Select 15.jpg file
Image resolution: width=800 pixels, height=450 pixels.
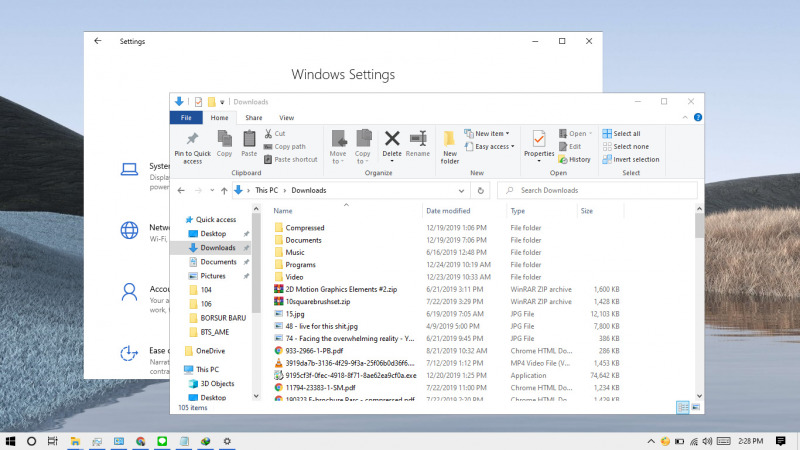[x=294, y=314]
